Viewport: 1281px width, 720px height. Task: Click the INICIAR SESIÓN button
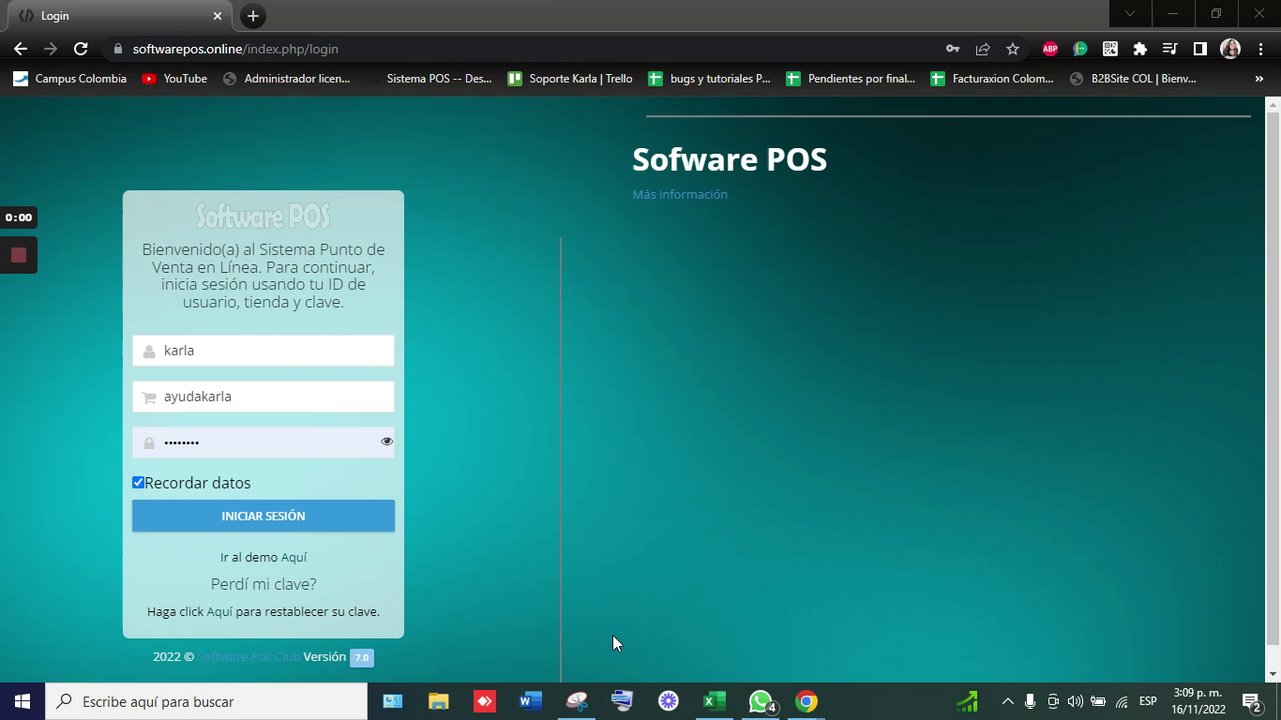pyautogui.click(x=263, y=516)
